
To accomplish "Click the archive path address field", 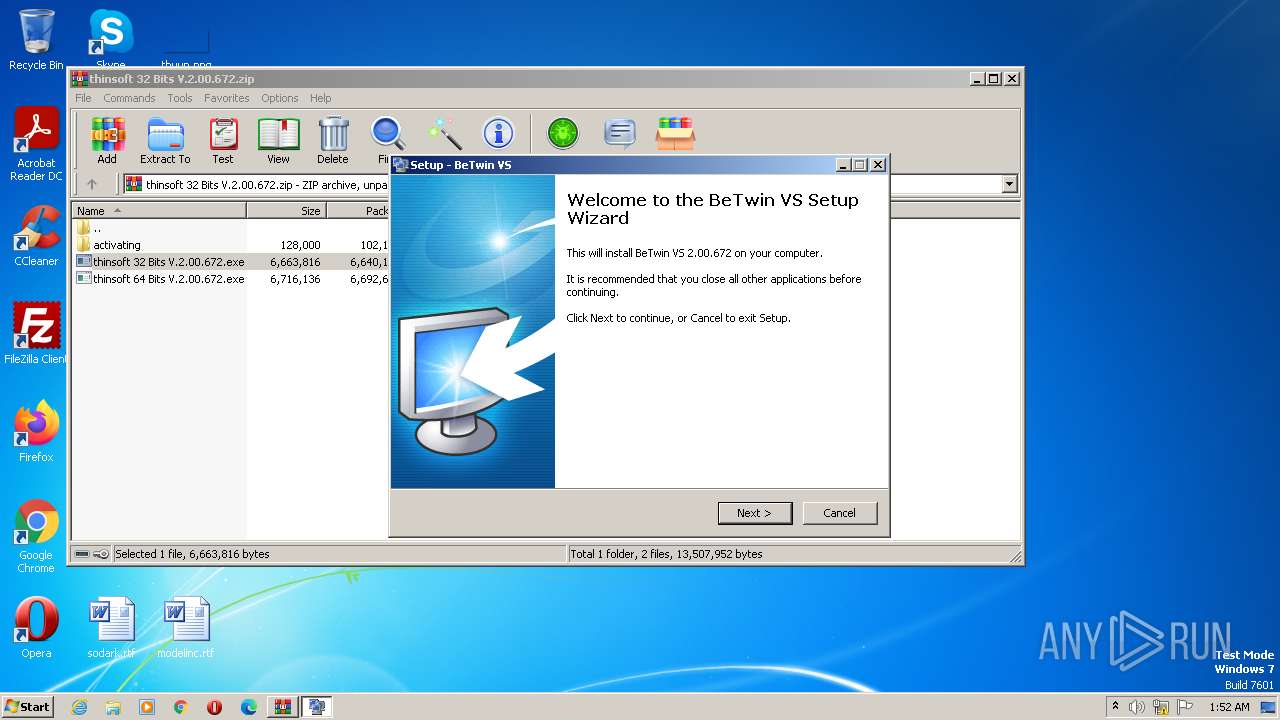I will [570, 184].
